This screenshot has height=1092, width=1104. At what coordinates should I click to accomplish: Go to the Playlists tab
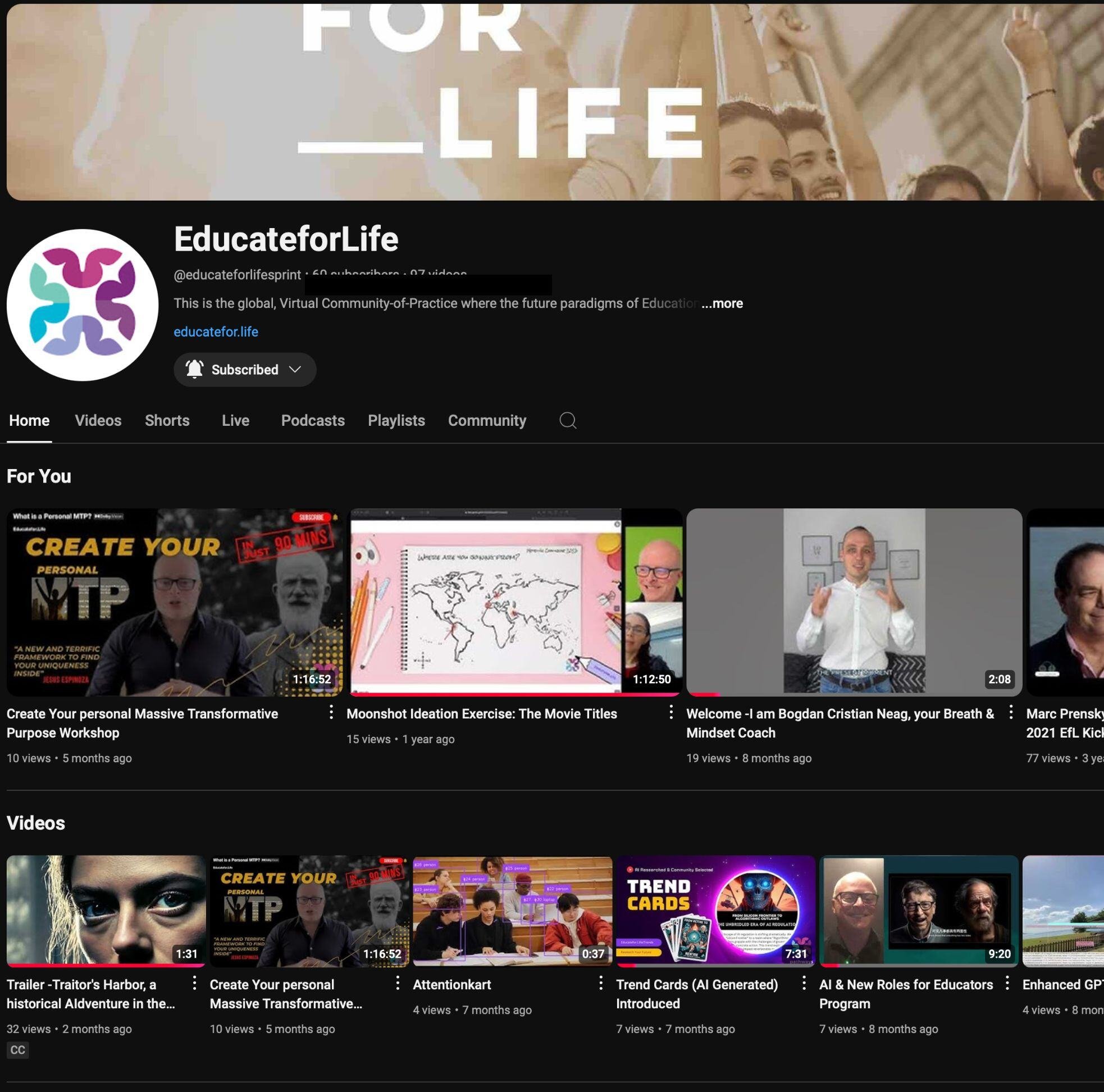point(396,420)
